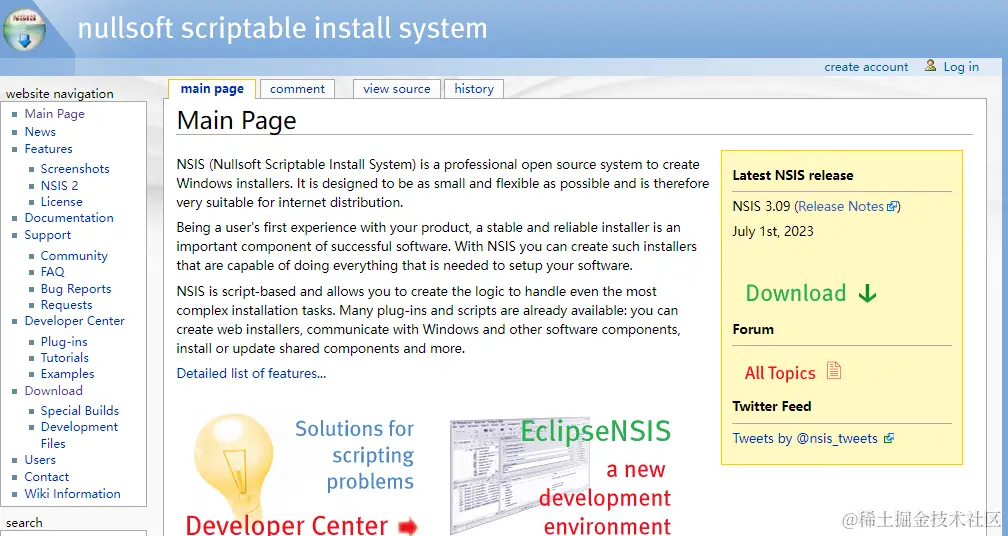Click the Log in link
1008x536 pixels.
point(961,67)
